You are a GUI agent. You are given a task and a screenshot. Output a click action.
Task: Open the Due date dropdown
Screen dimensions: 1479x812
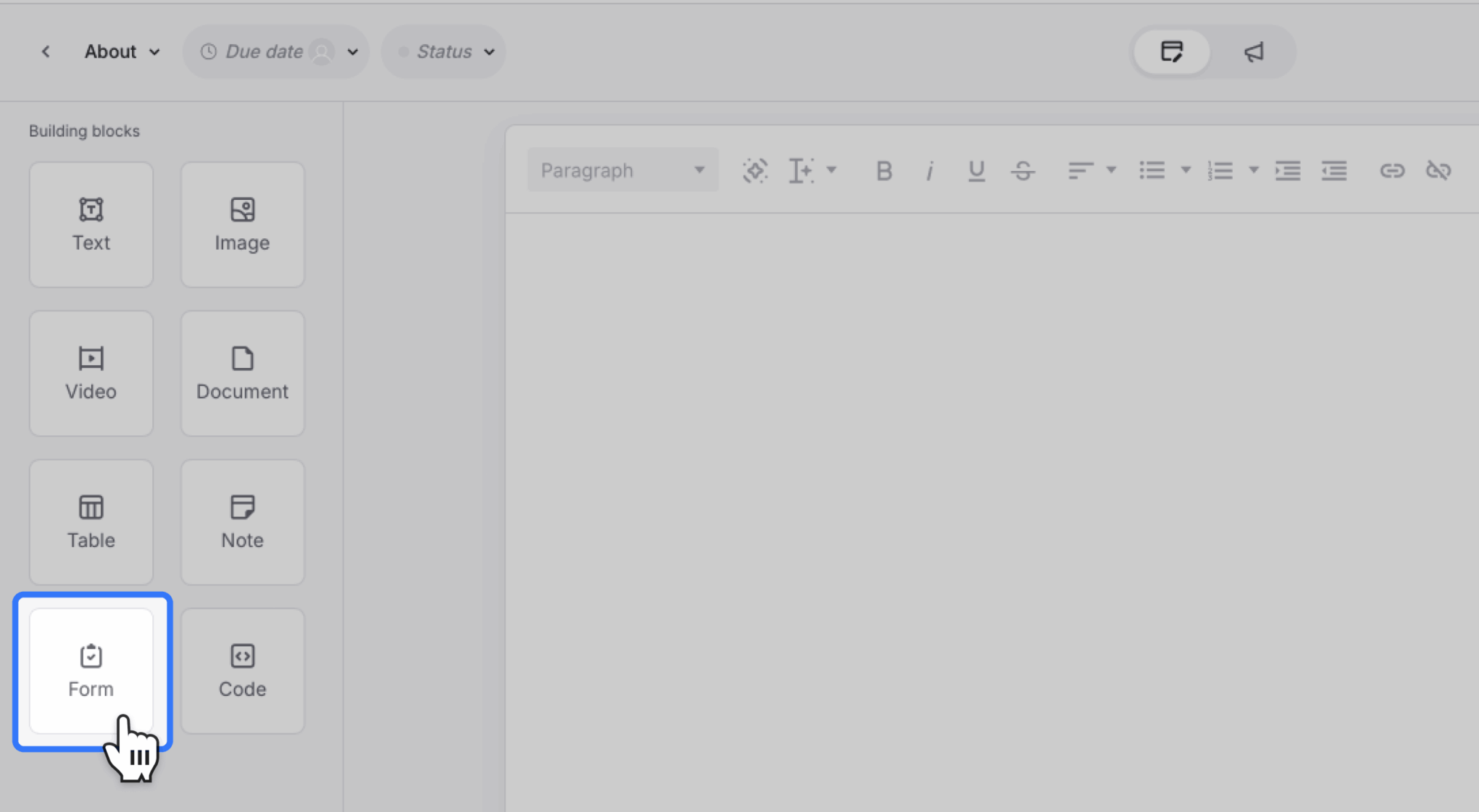(x=276, y=51)
